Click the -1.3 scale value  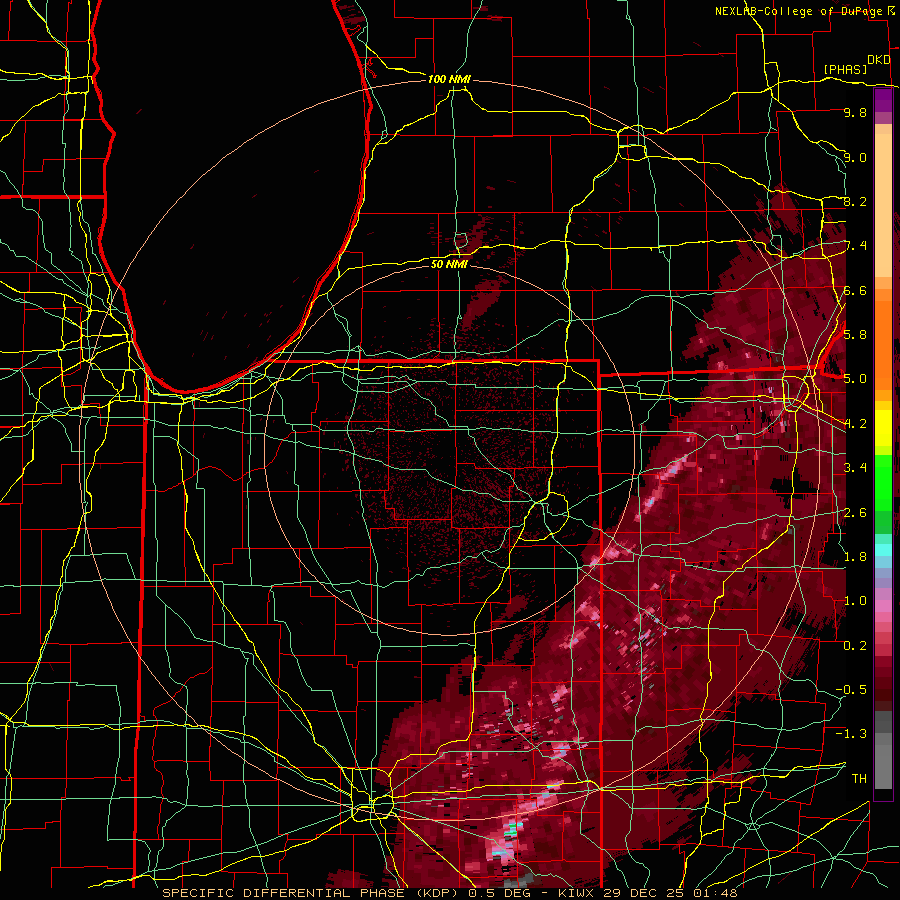pos(851,734)
